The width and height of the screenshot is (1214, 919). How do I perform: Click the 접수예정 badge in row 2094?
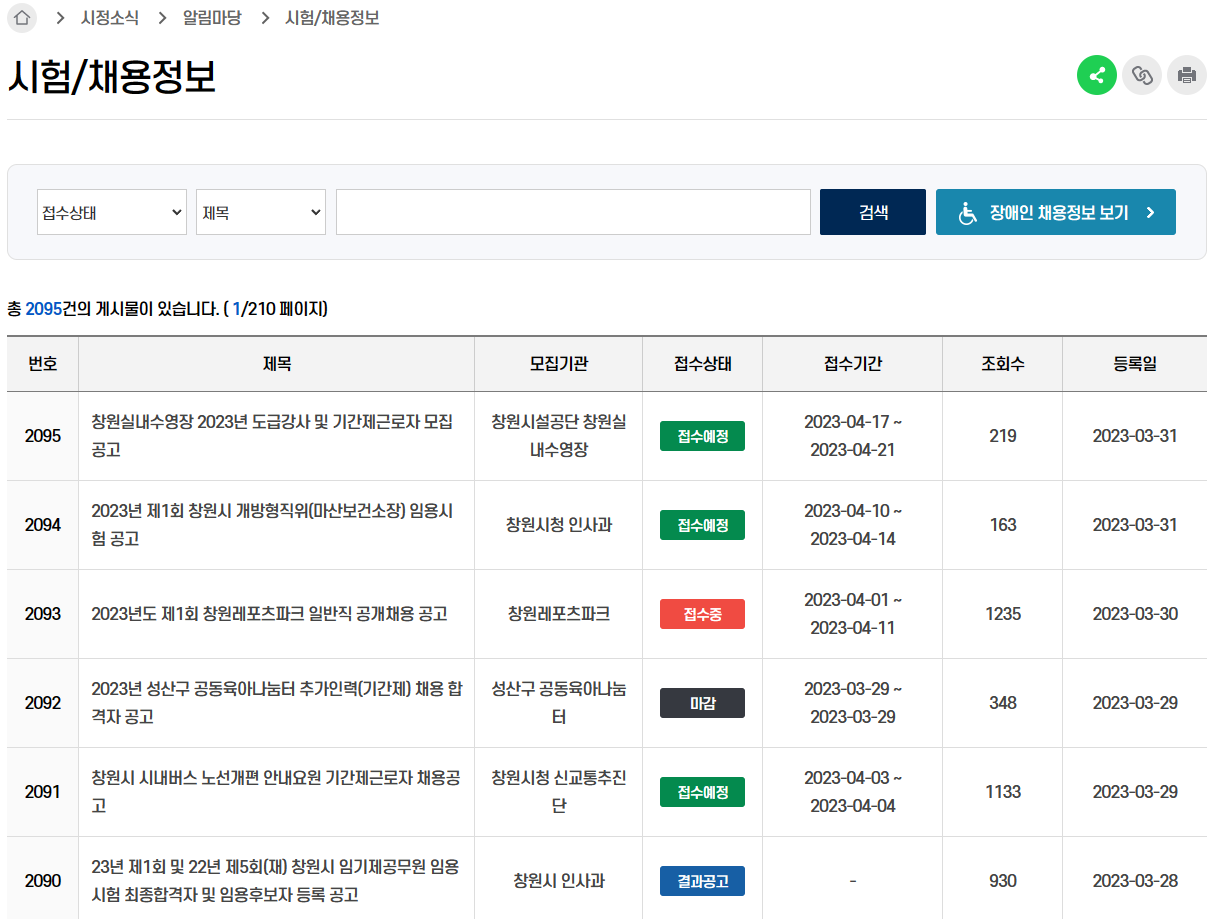[x=702, y=525]
